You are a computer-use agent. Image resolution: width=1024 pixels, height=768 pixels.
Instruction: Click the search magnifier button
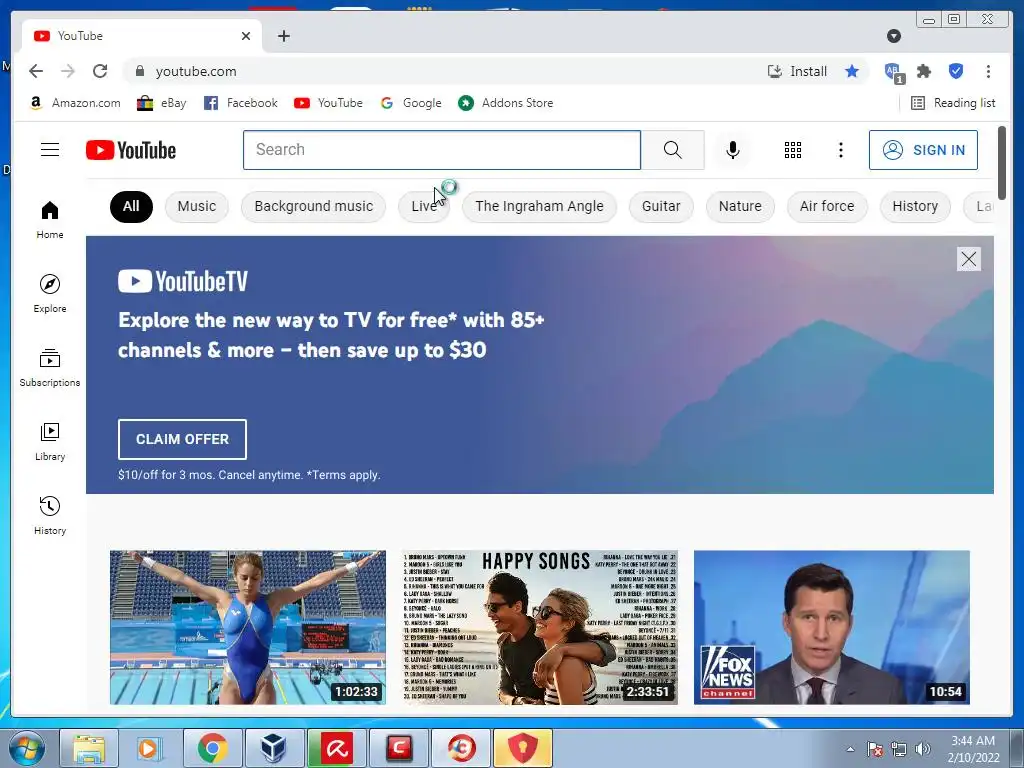click(x=673, y=150)
